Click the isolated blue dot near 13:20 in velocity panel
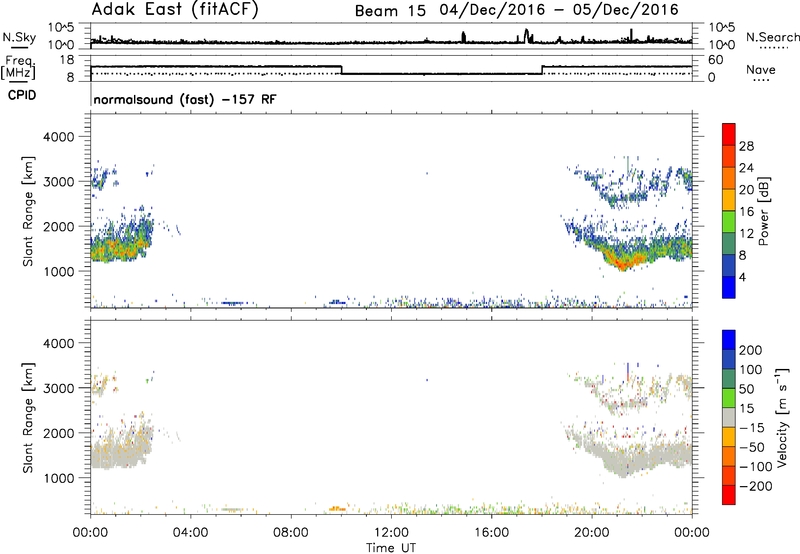This screenshot has height=554, width=800. tap(427, 380)
